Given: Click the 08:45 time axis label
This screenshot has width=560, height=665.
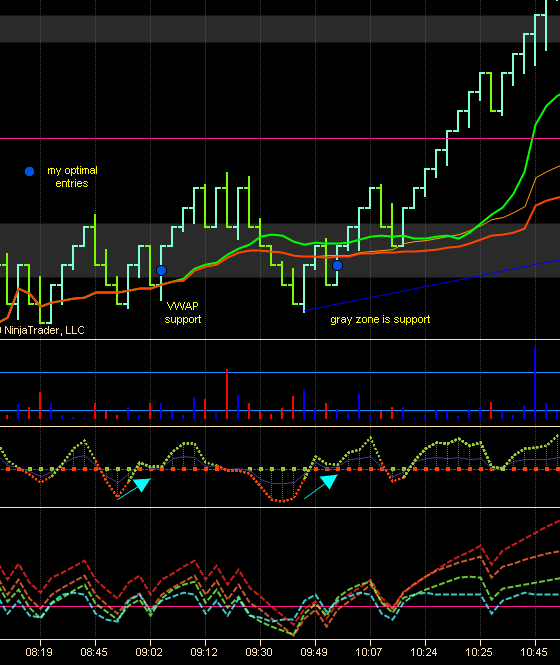Looking at the screenshot, I should (x=94, y=652).
